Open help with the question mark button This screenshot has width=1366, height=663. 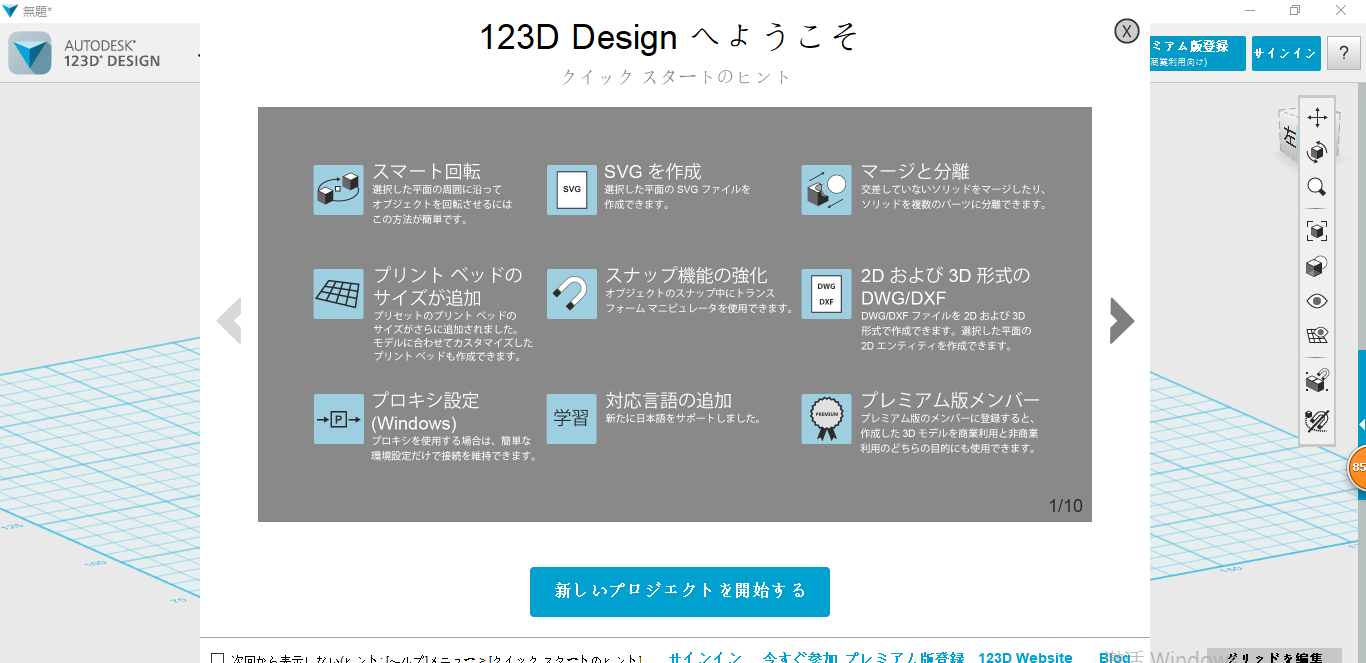1344,53
